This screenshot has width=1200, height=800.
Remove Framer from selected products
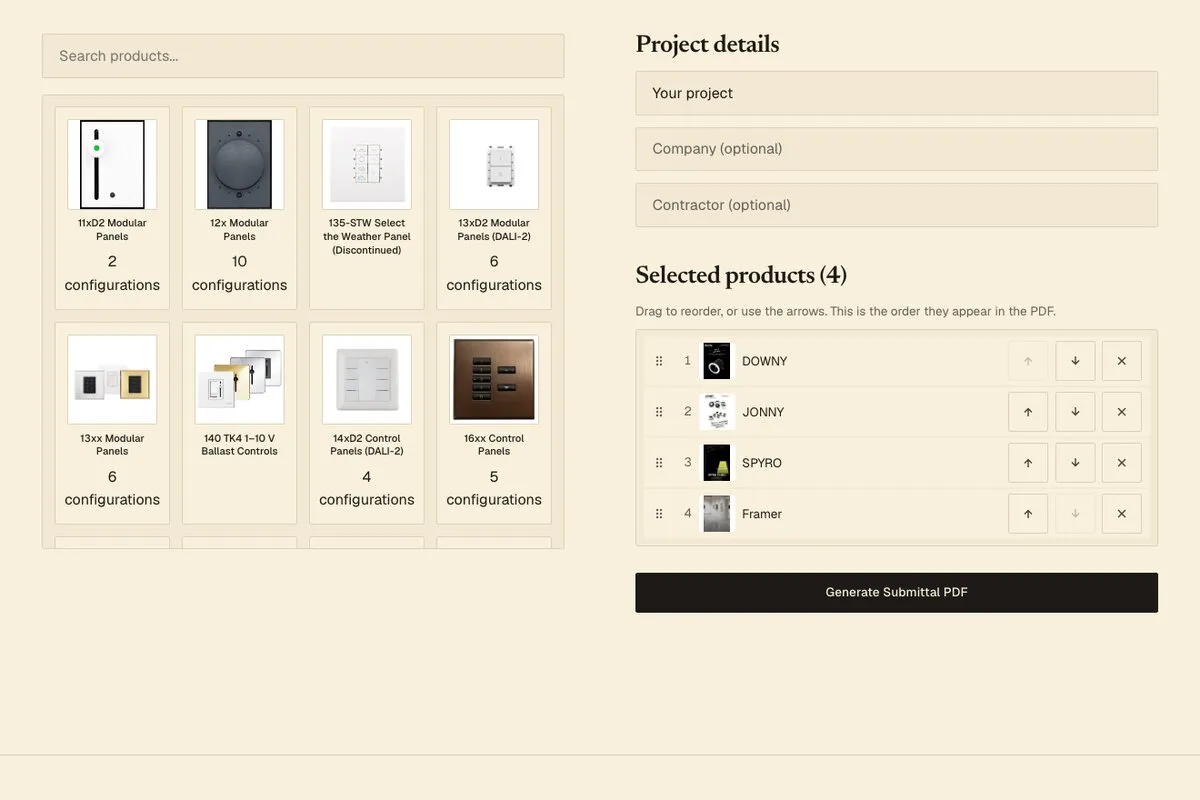(1121, 514)
